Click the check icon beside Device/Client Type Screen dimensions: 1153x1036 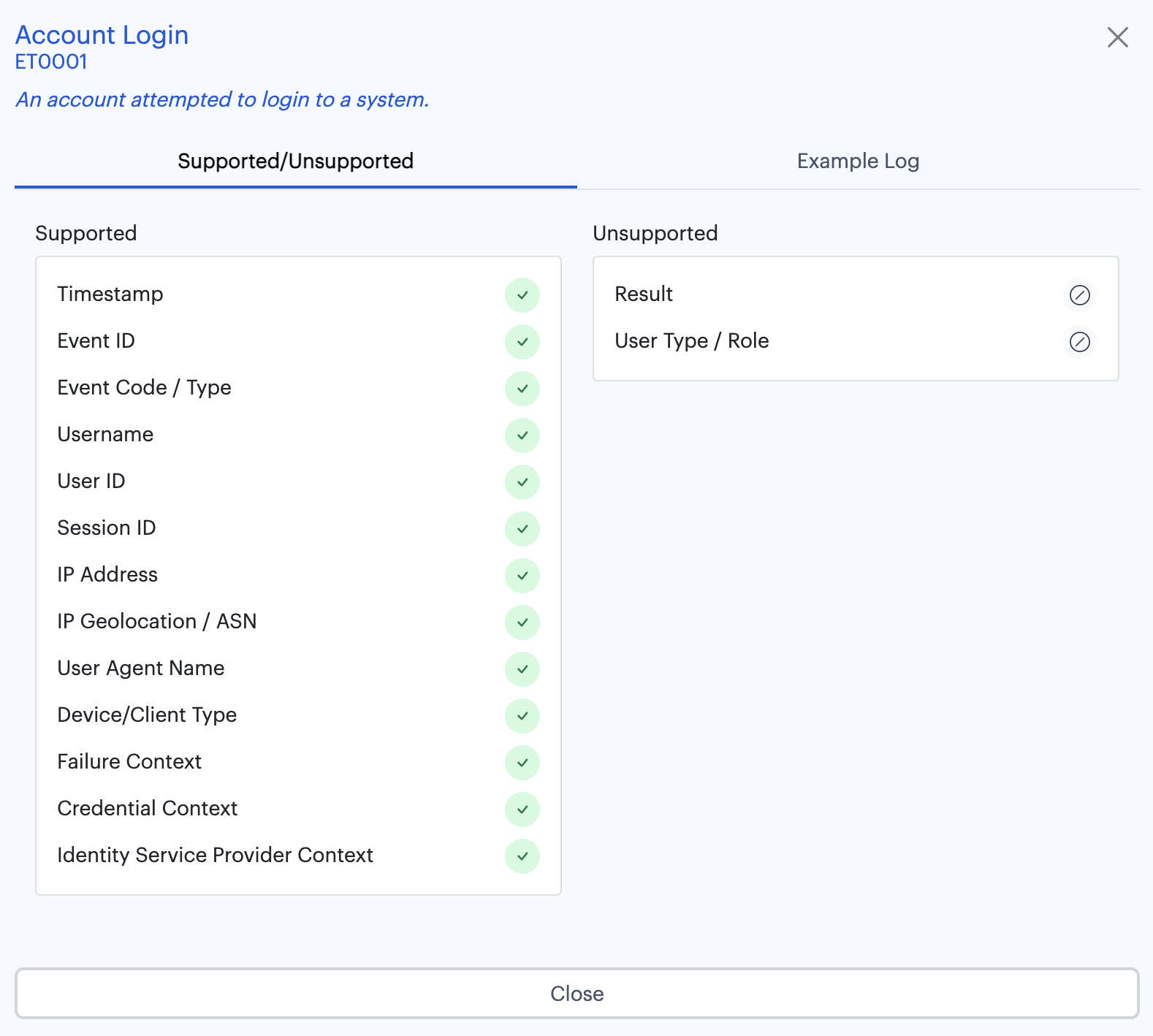click(522, 716)
